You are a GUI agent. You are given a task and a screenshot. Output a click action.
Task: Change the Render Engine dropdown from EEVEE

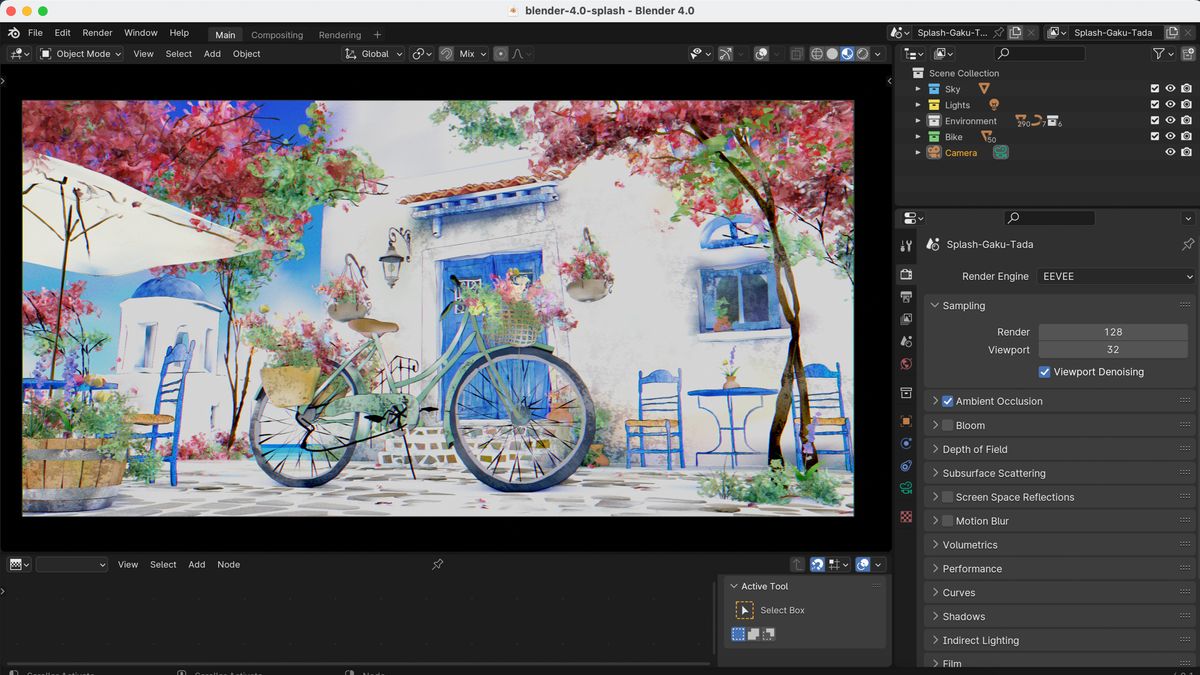pos(1115,276)
